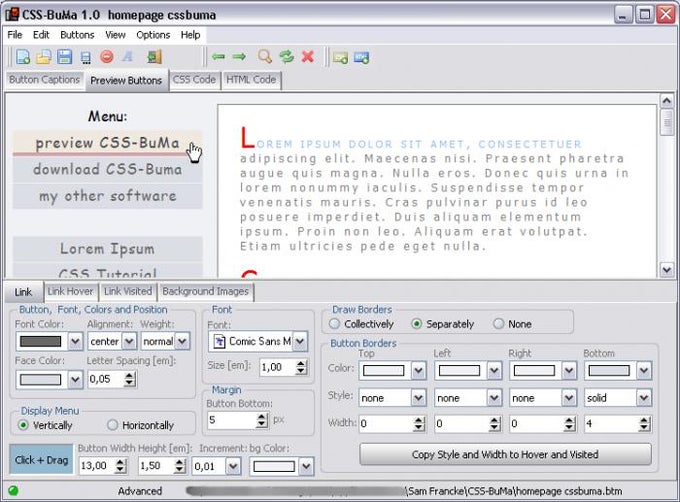
Task: Open the File menu
Action: (15, 35)
